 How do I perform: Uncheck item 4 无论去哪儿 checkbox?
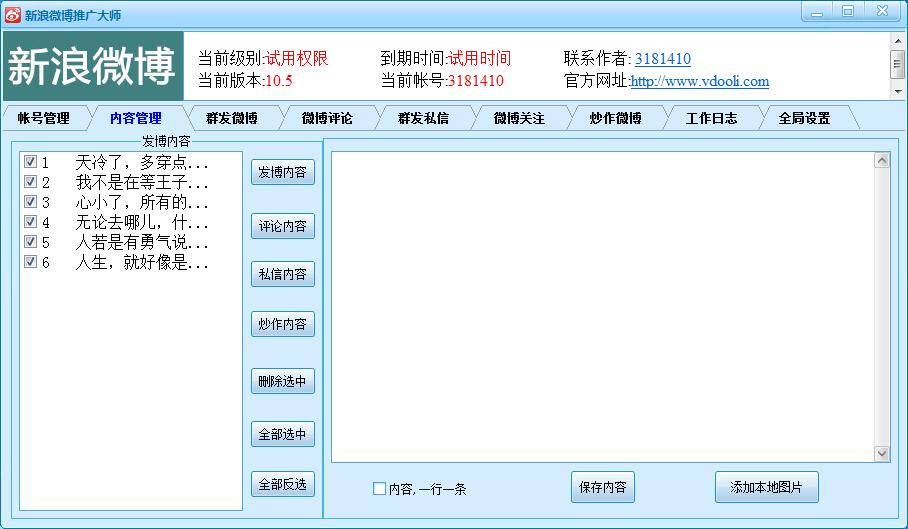(31, 222)
